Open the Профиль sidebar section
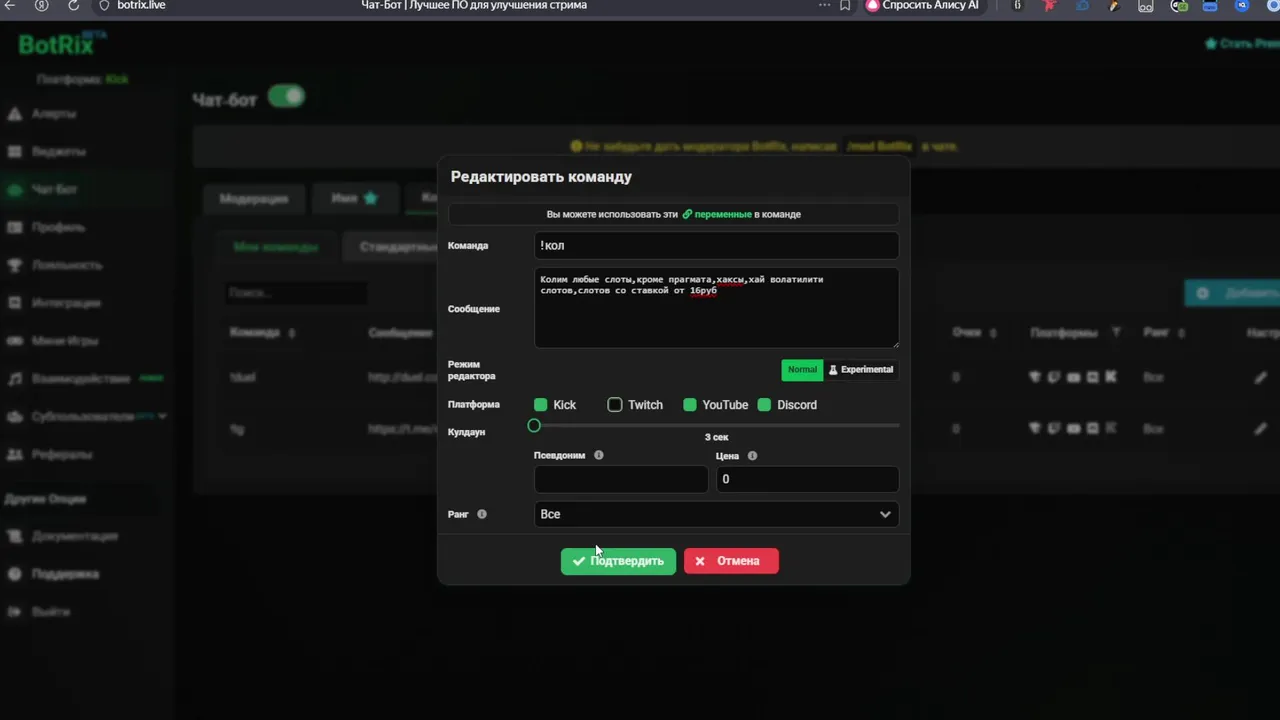Image resolution: width=1280 pixels, height=720 pixels. (x=46, y=227)
